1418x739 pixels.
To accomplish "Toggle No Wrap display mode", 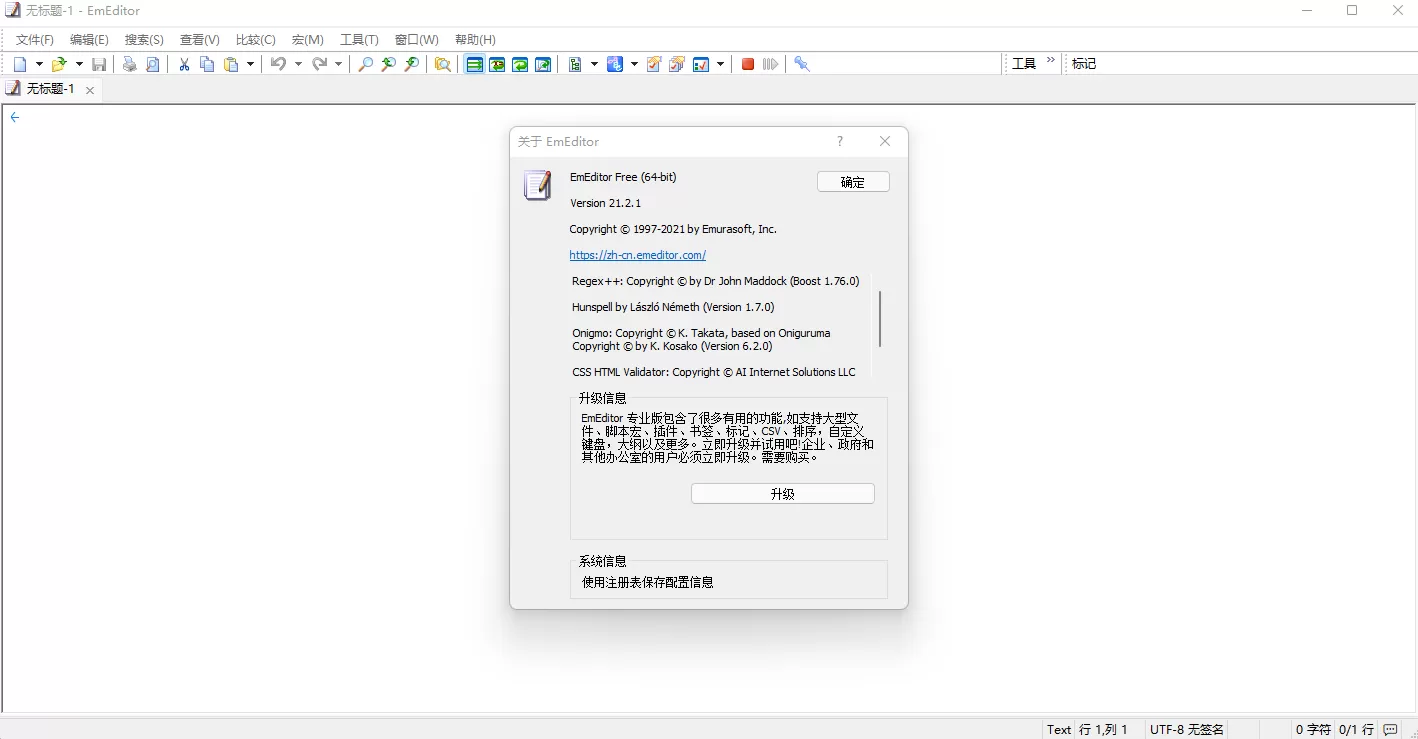I will pyautogui.click(x=474, y=63).
